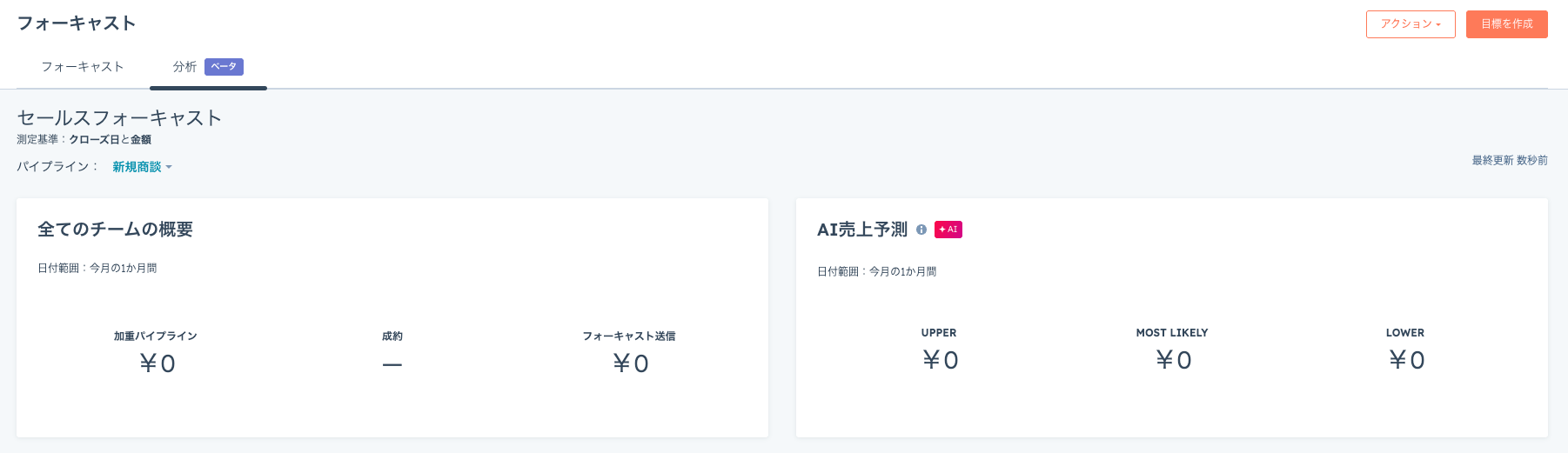Click the 目標を作成 button
The height and width of the screenshot is (453, 1568).
pos(1507,24)
